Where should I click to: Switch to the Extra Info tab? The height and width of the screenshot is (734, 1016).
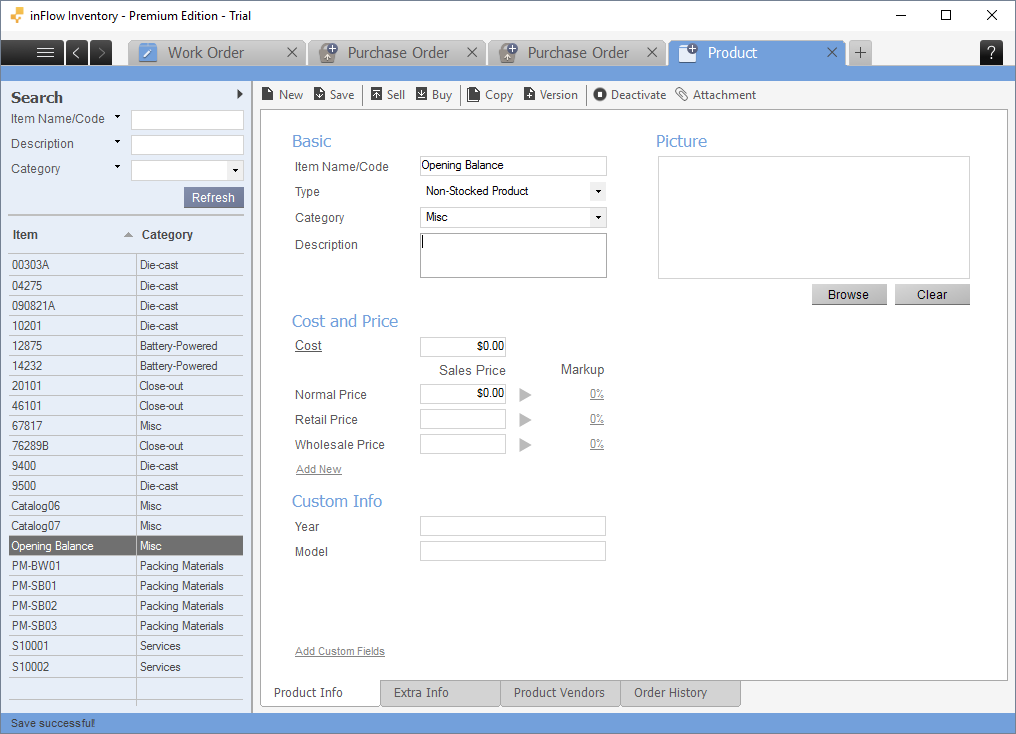pos(440,693)
